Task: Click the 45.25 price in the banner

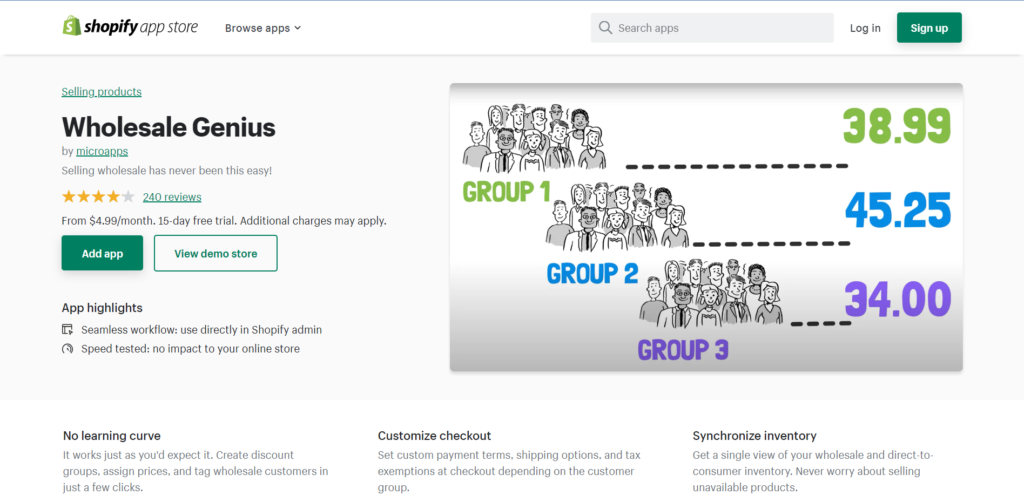Action: pos(897,210)
